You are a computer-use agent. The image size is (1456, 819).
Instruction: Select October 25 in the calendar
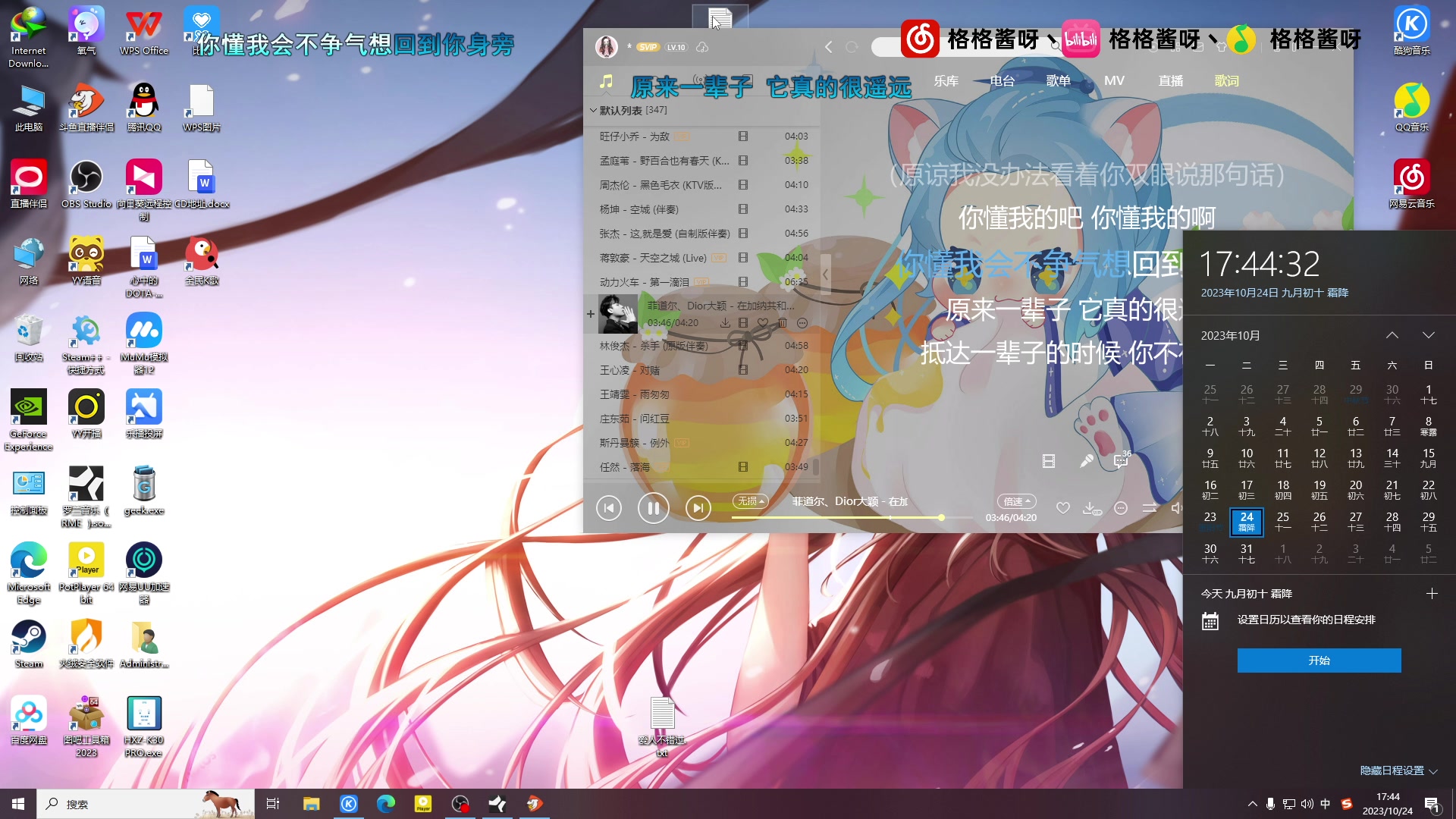(1282, 522)
